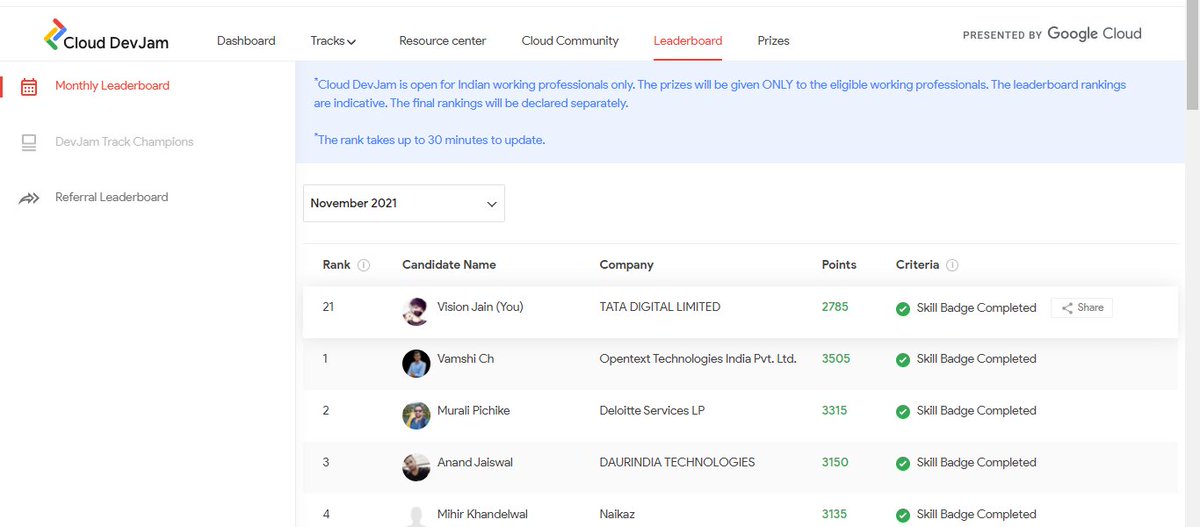Click the Google Cloud presented-by logo
The image size is (1200, 527).
click(1094, 34)
